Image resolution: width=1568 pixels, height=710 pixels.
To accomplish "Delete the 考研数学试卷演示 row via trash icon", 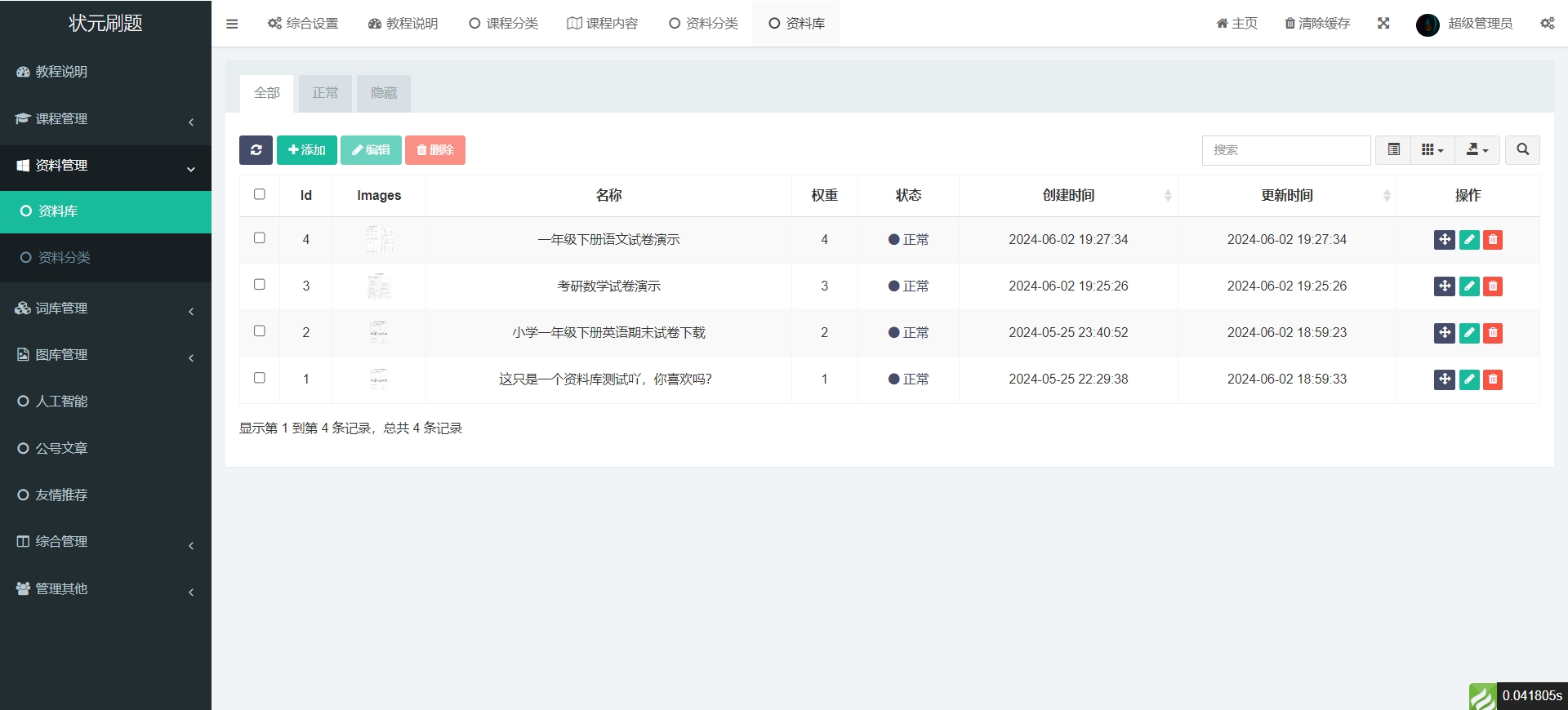I will coord(1493,286).
